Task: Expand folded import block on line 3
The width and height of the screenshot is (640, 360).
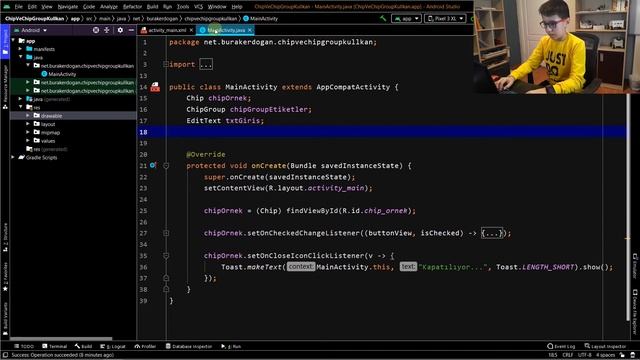Action: coord(166,64)
